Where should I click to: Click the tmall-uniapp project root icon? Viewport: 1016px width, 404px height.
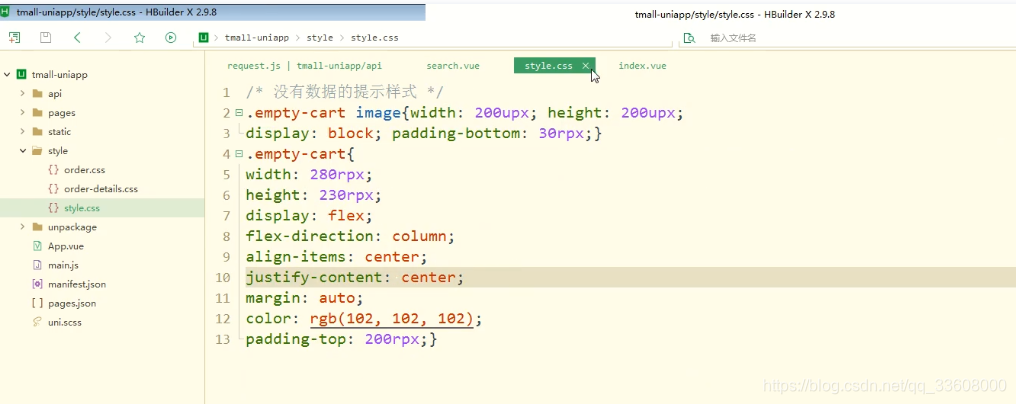21,75
